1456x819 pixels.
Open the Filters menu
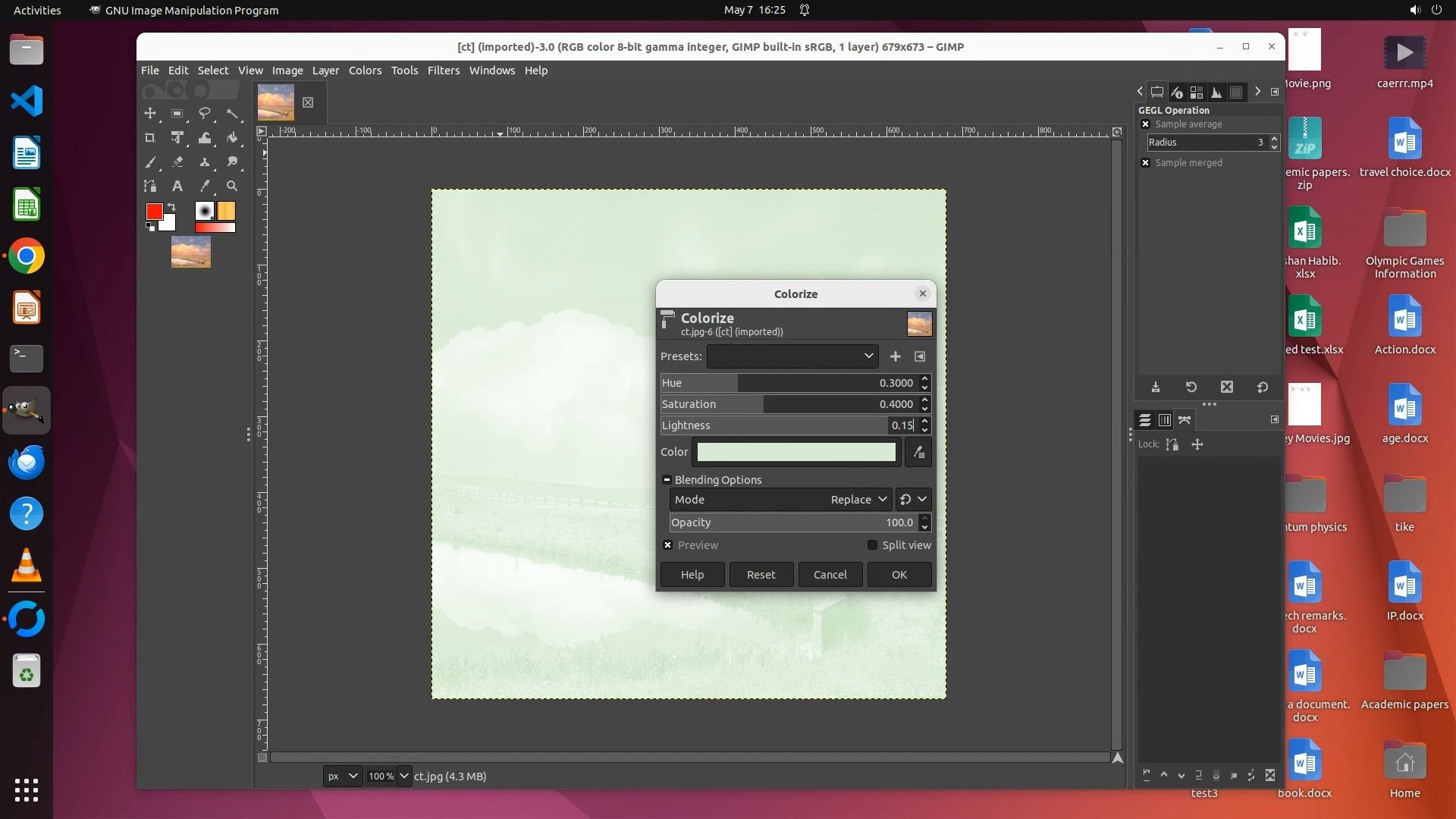[x=443, y=71]
